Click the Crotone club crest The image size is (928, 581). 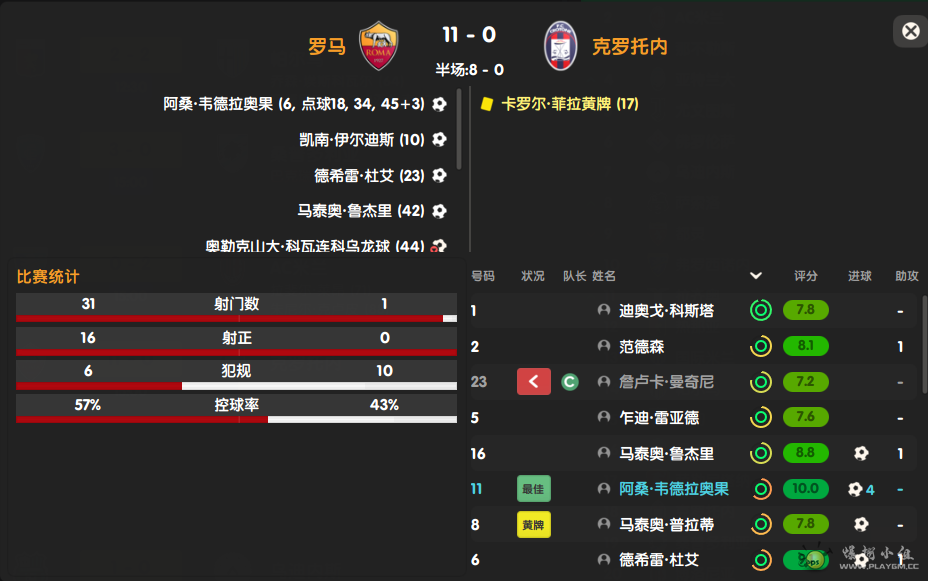point(560,45)
